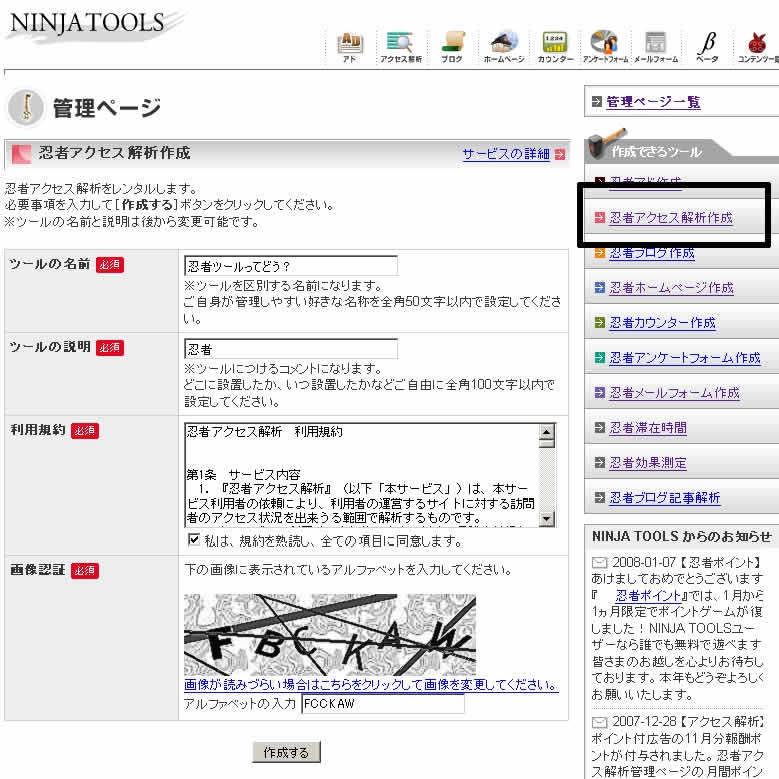Screen dimensions: 779x779
Task: Focus the アルファベットの入力 captcha field
Action: tap(383, 704)
